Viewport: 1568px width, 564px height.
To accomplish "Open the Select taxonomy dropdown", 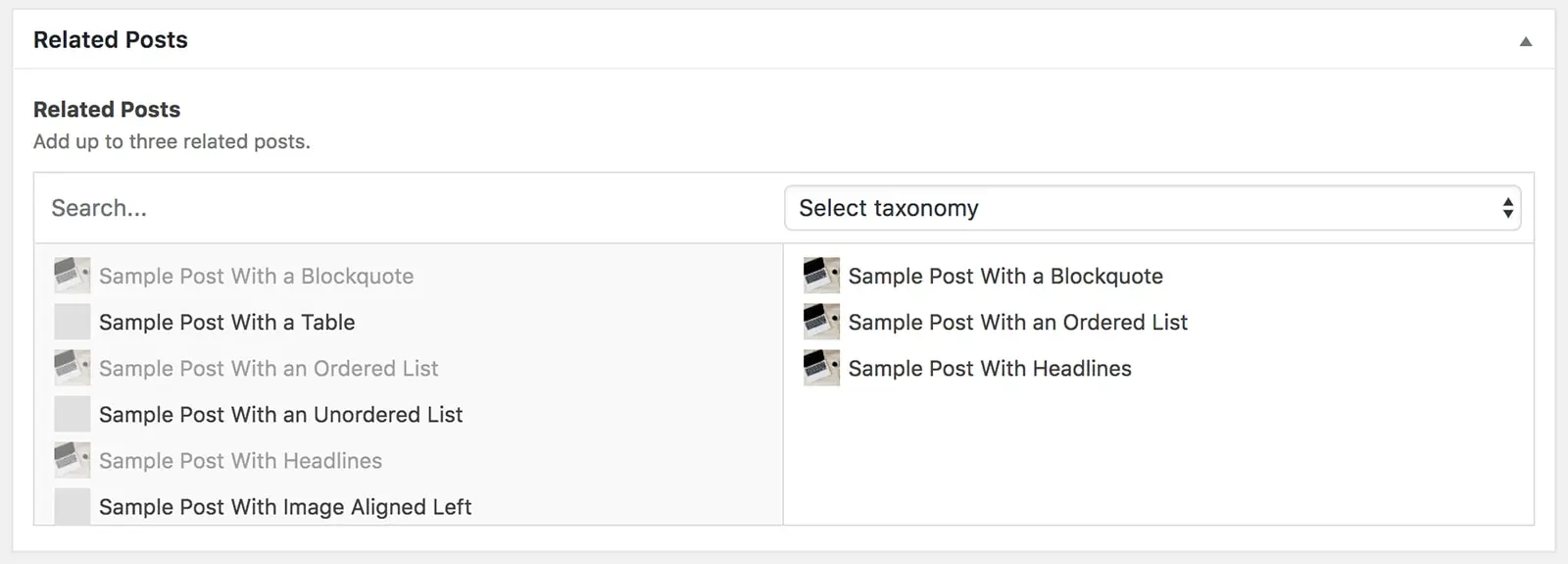I will [x=1151, y=208].
